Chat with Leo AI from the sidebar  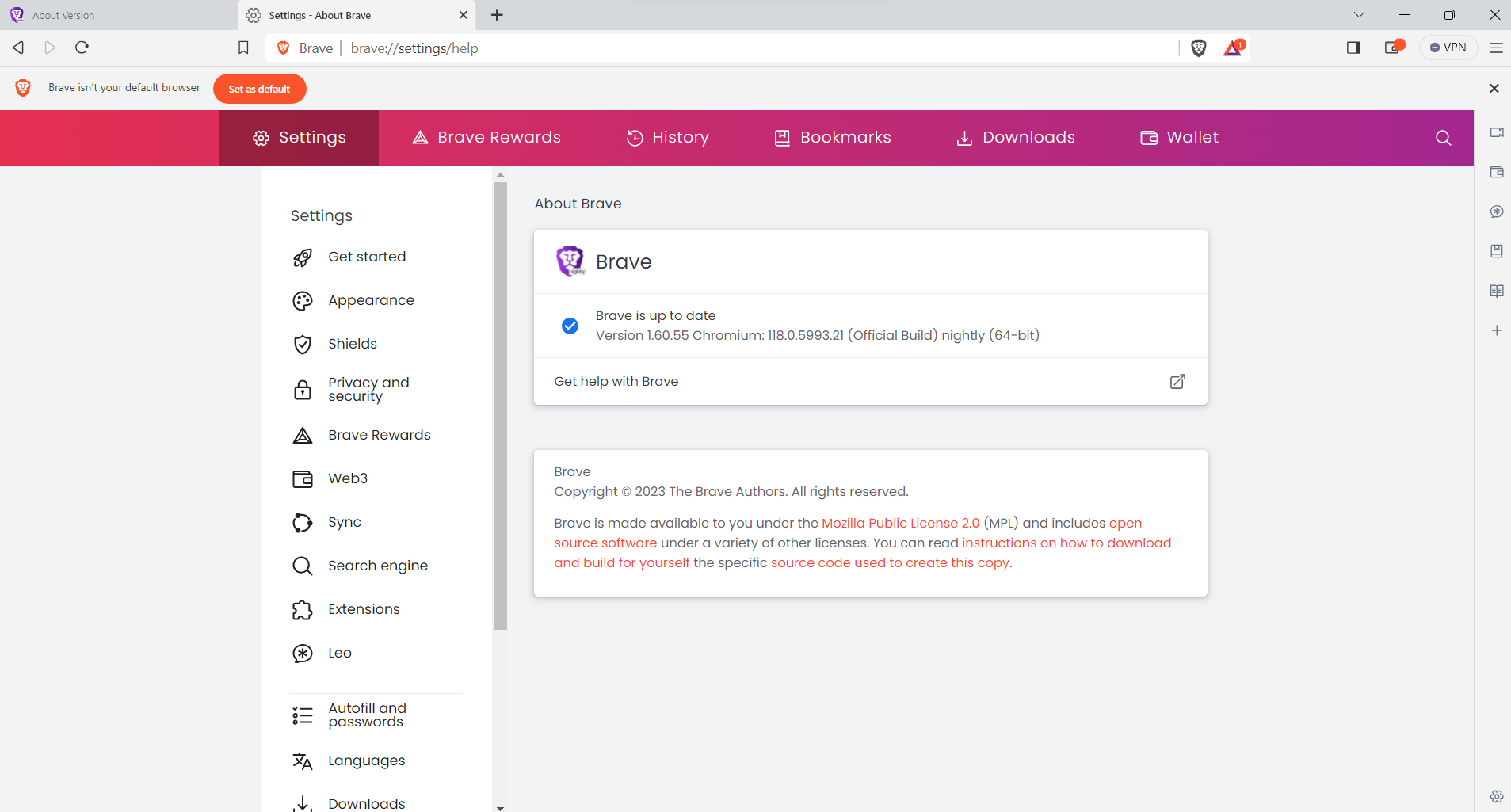[1497, 212]
